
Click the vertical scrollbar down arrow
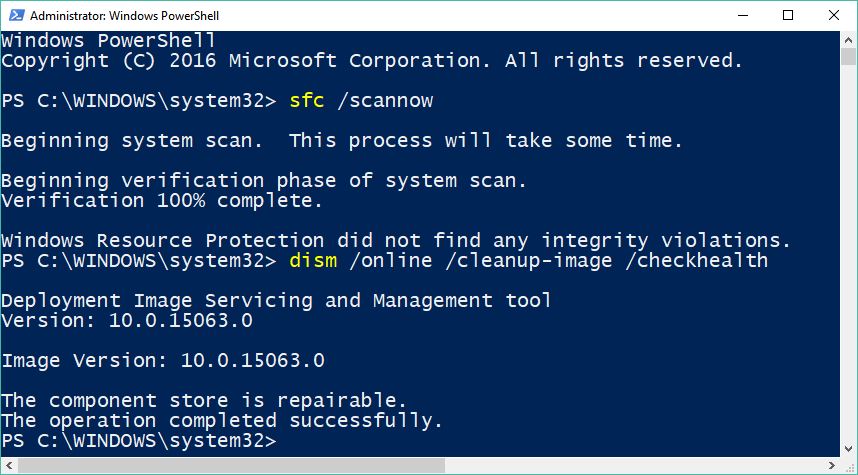click(x=848, y=449)
